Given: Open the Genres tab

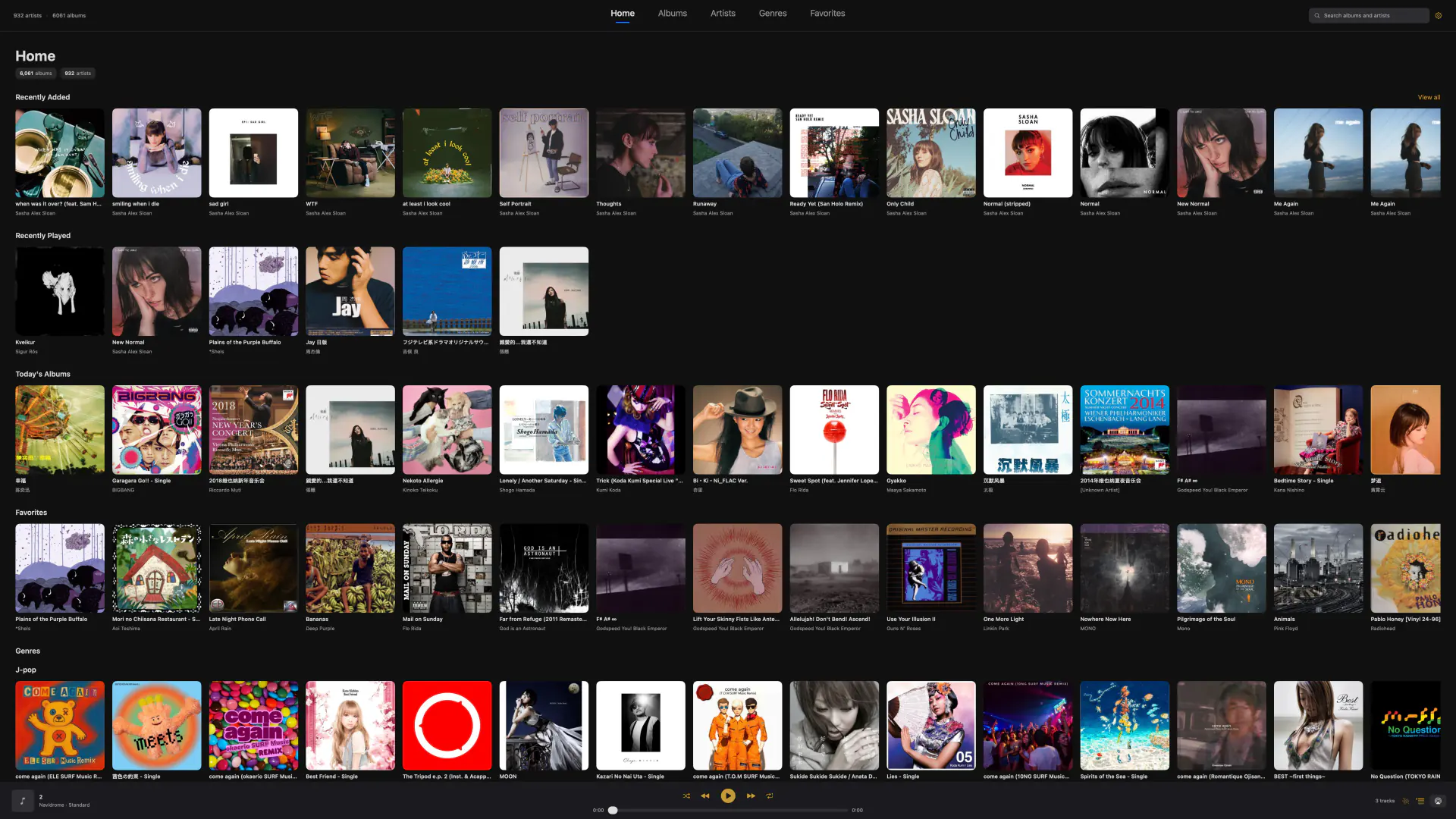Looking at the screenshot, I should (x=773, y=14).
